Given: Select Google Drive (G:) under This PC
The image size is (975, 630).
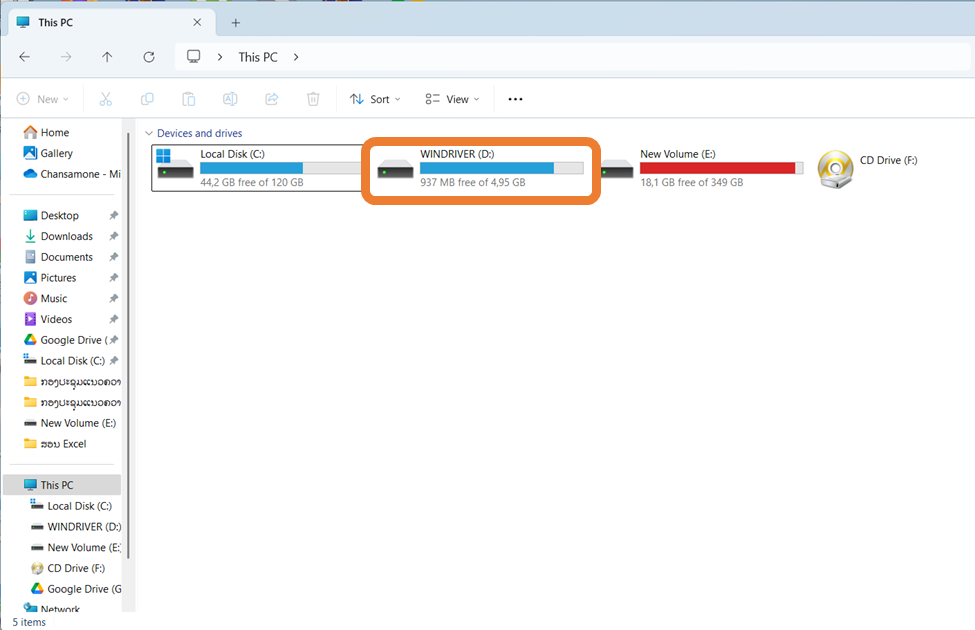Looking at the screenshot, I should point(84,589).
